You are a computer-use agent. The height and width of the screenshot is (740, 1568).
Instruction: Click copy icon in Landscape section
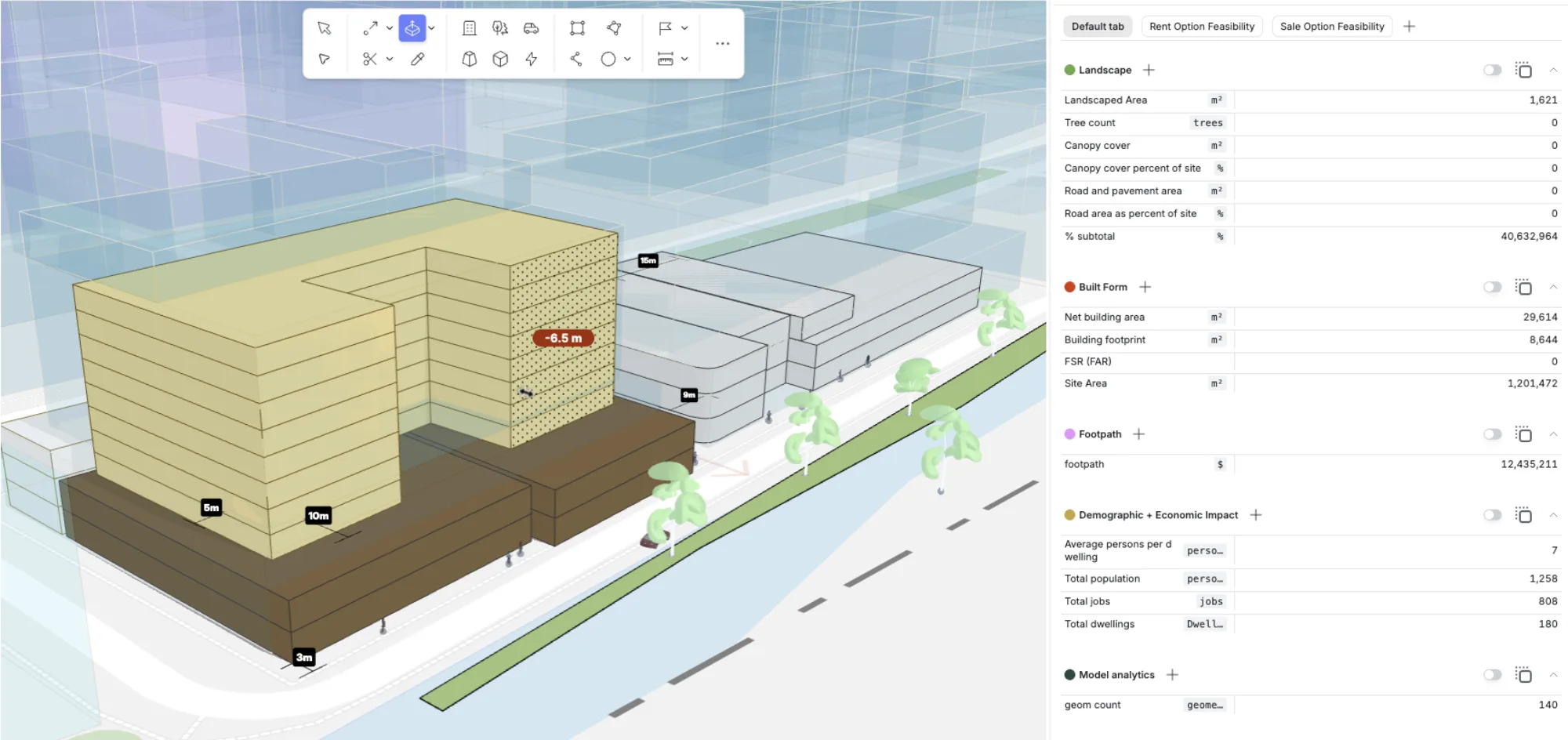click(x=1523, y=70)
